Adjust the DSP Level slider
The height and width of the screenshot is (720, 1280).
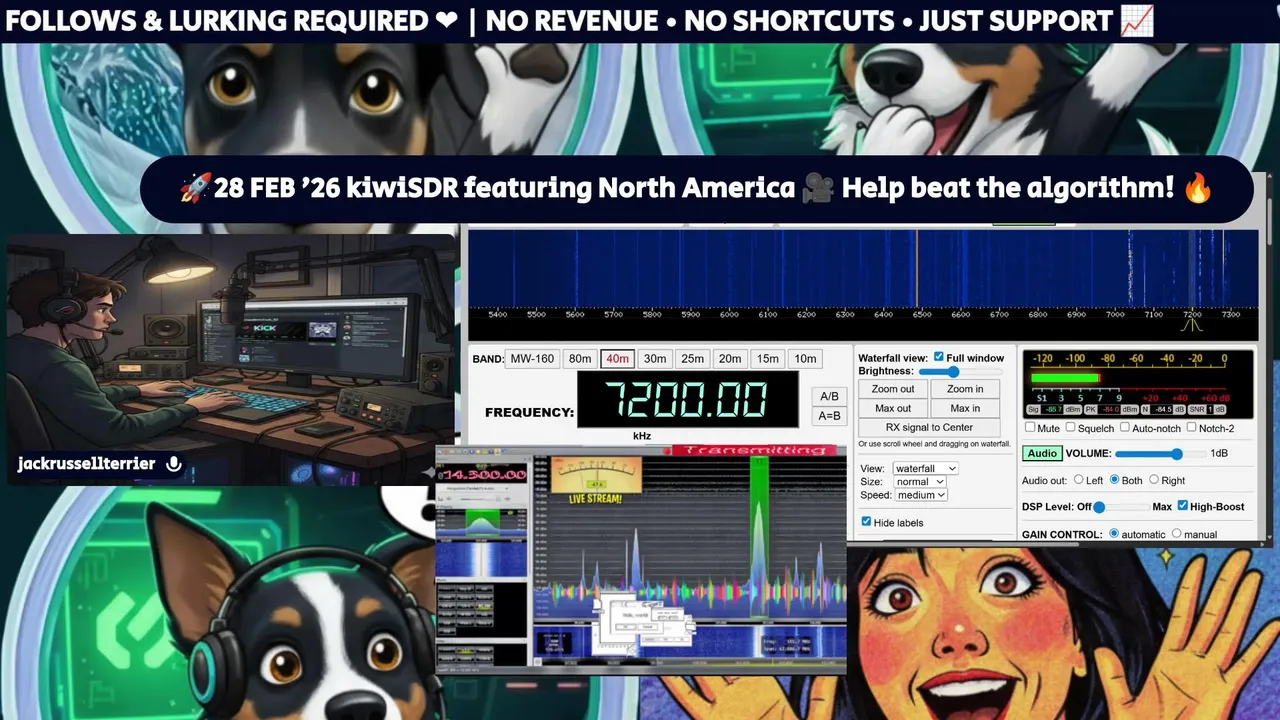click(x=1122, y=507)
